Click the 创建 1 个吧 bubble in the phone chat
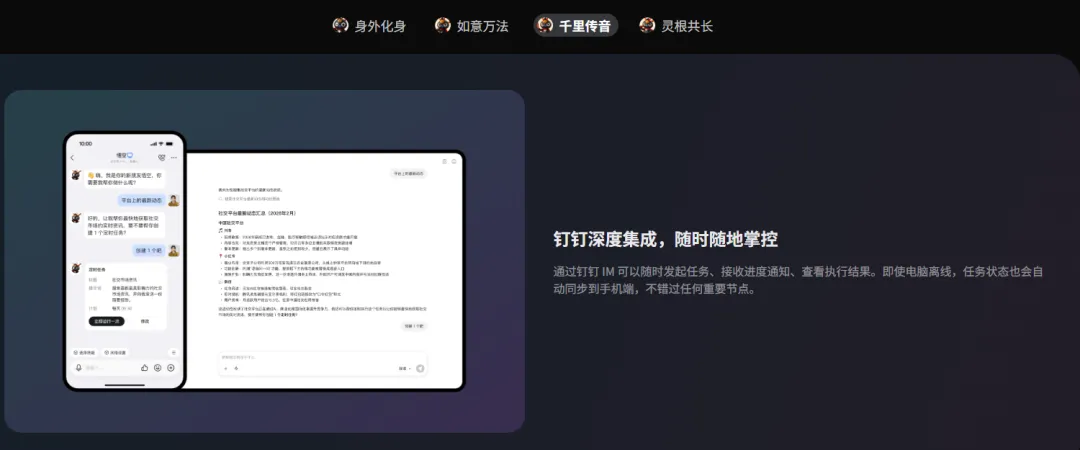Viewport: 1080px width, 450px height. click(149, 250)
